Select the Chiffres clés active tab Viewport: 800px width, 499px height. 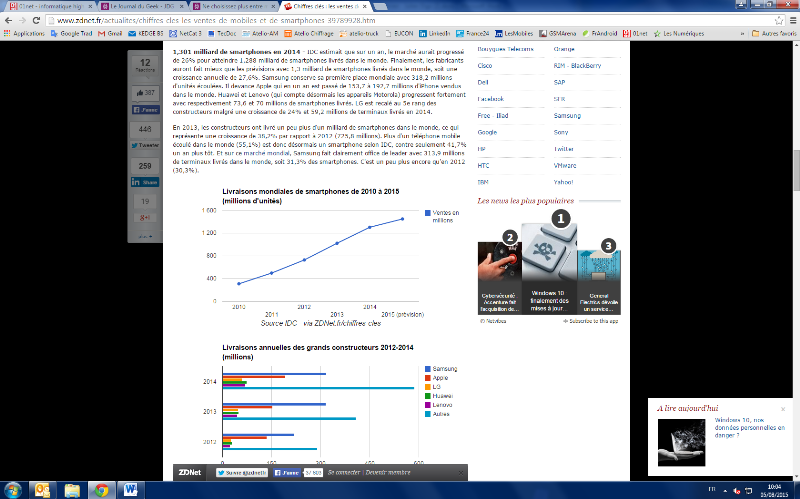coord(327,6)
